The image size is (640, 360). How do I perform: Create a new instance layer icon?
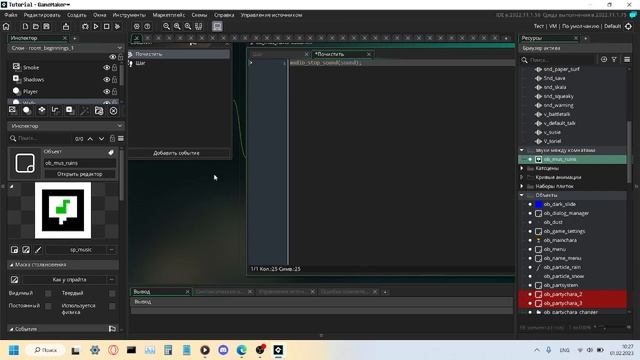(27, 110)
